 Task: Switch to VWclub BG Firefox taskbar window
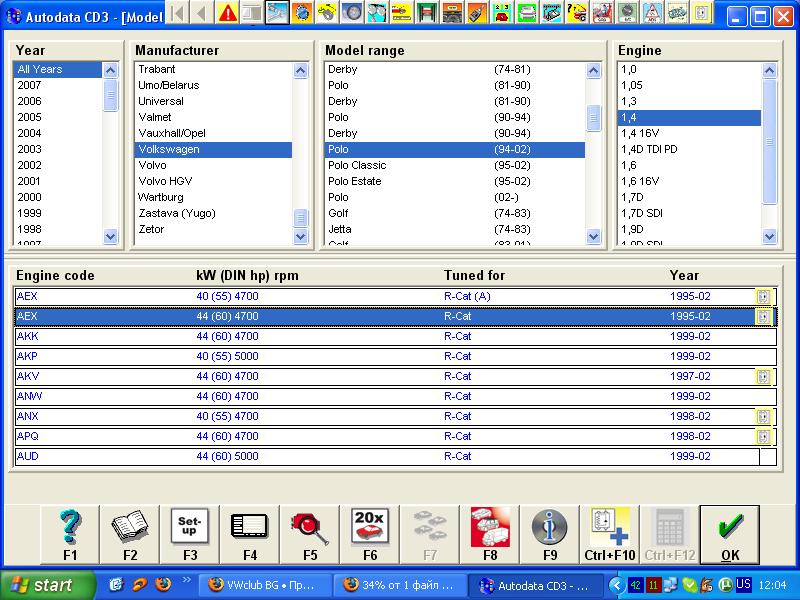click(260, 585)
